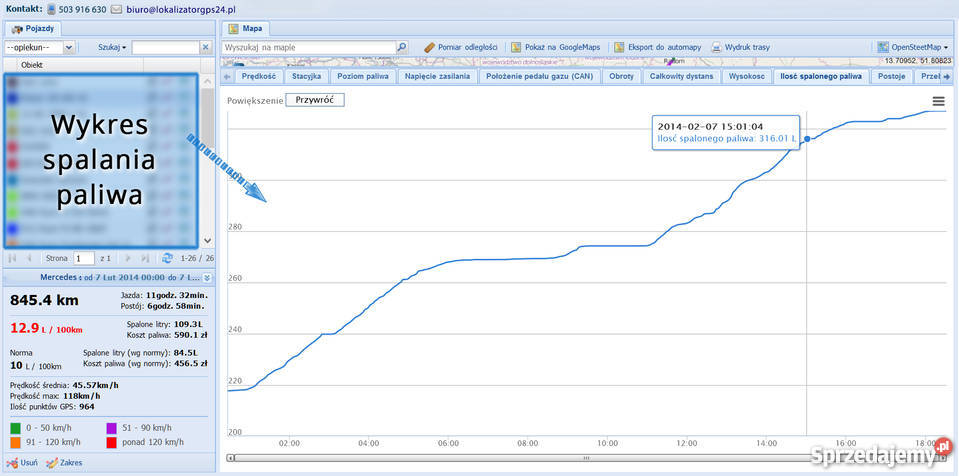This screenshot has width=959, height=476.
Task: Open the --opiekun-- dropdown
Action: (x=40, y=47)
